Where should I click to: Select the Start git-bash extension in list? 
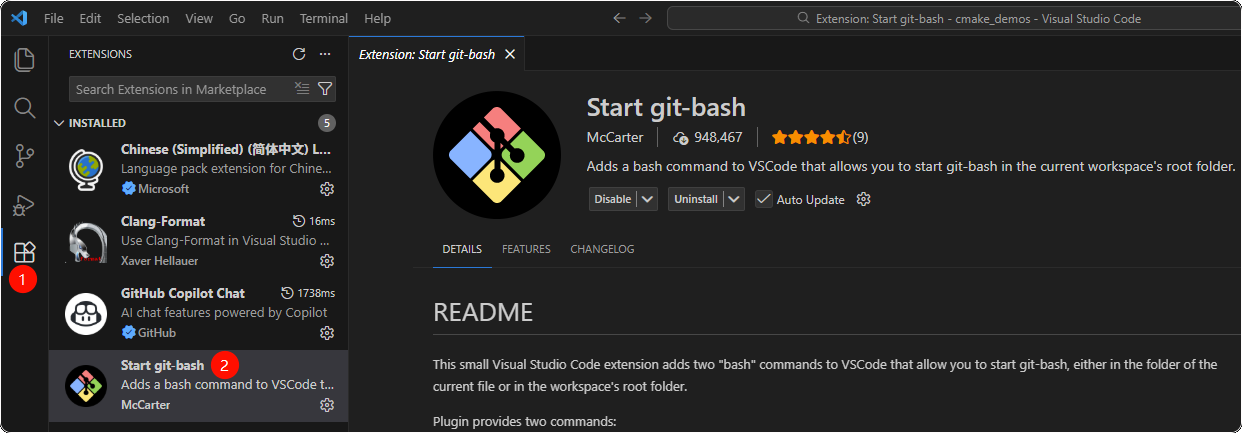[198, 385]
